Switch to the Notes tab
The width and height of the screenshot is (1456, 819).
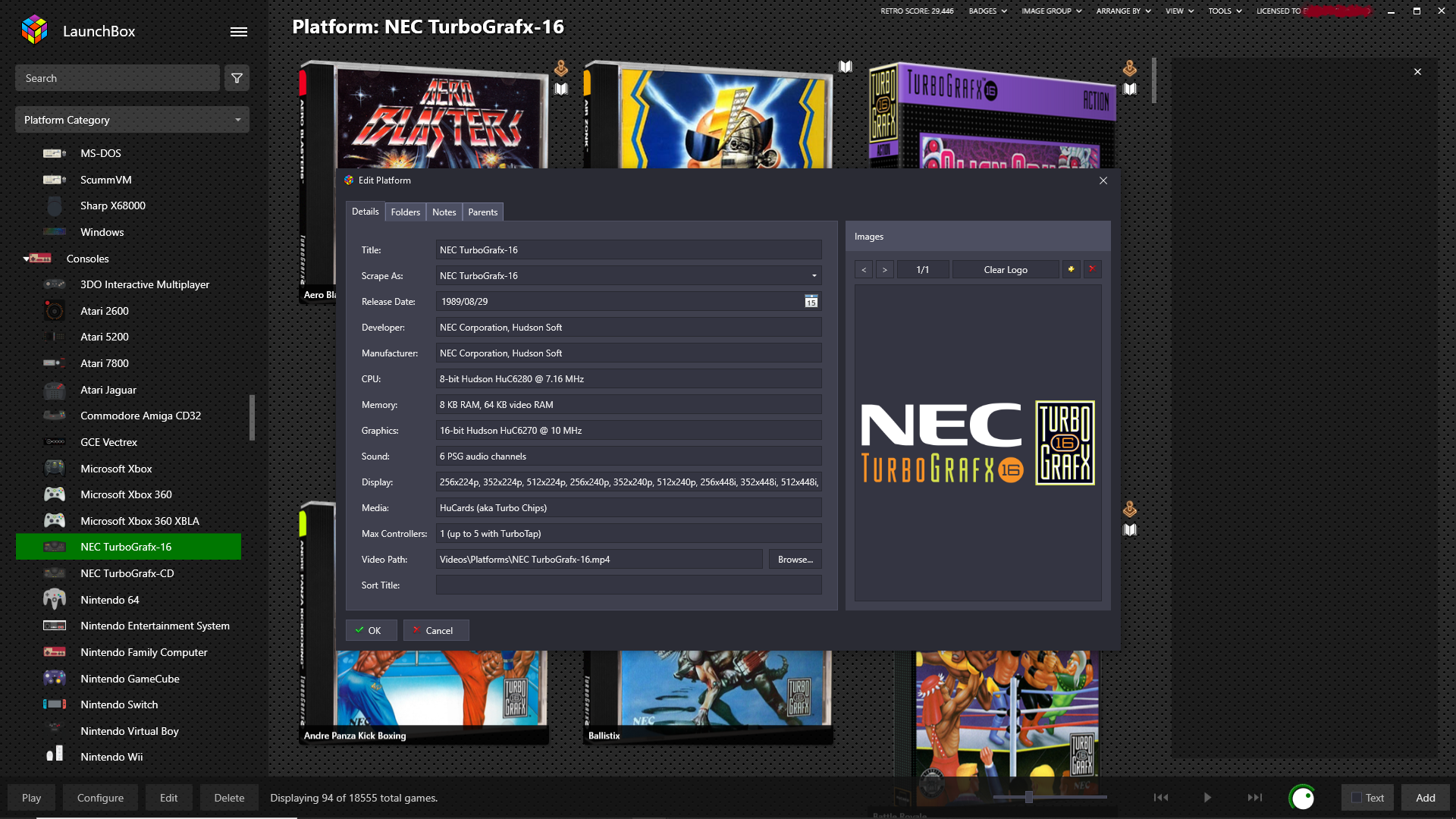coord(444,212)
